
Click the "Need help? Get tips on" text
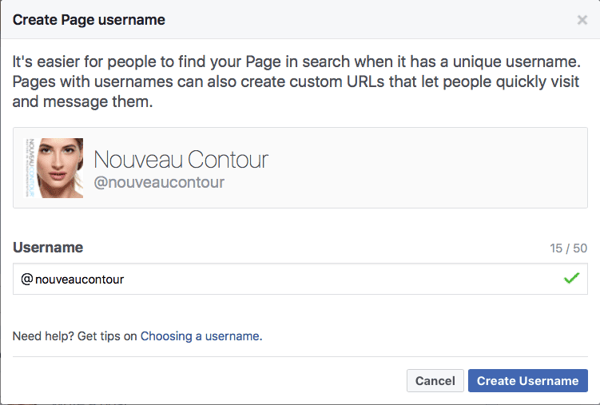pyautogui.click(x=75, y=336)
